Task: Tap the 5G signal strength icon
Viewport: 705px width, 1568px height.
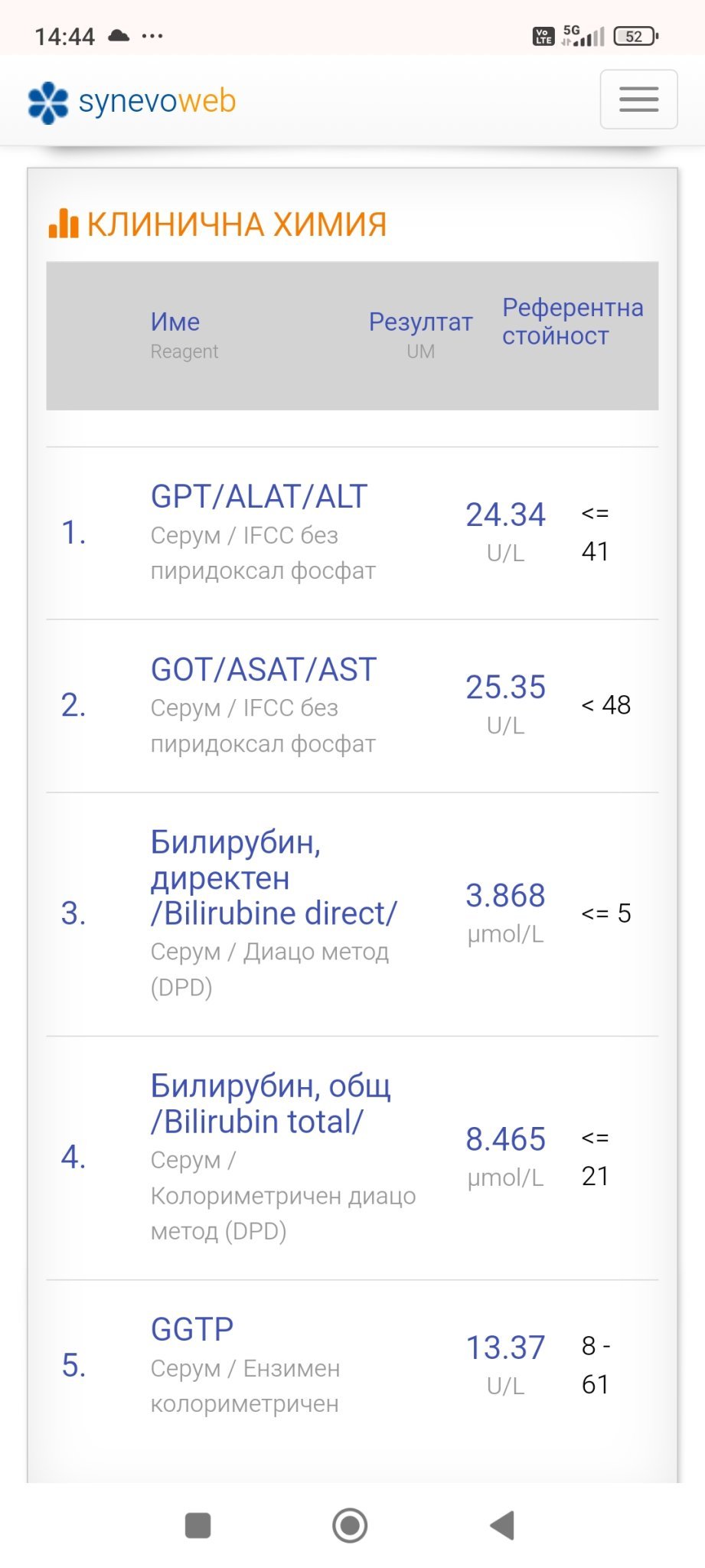Action: [x=583, y=35]
